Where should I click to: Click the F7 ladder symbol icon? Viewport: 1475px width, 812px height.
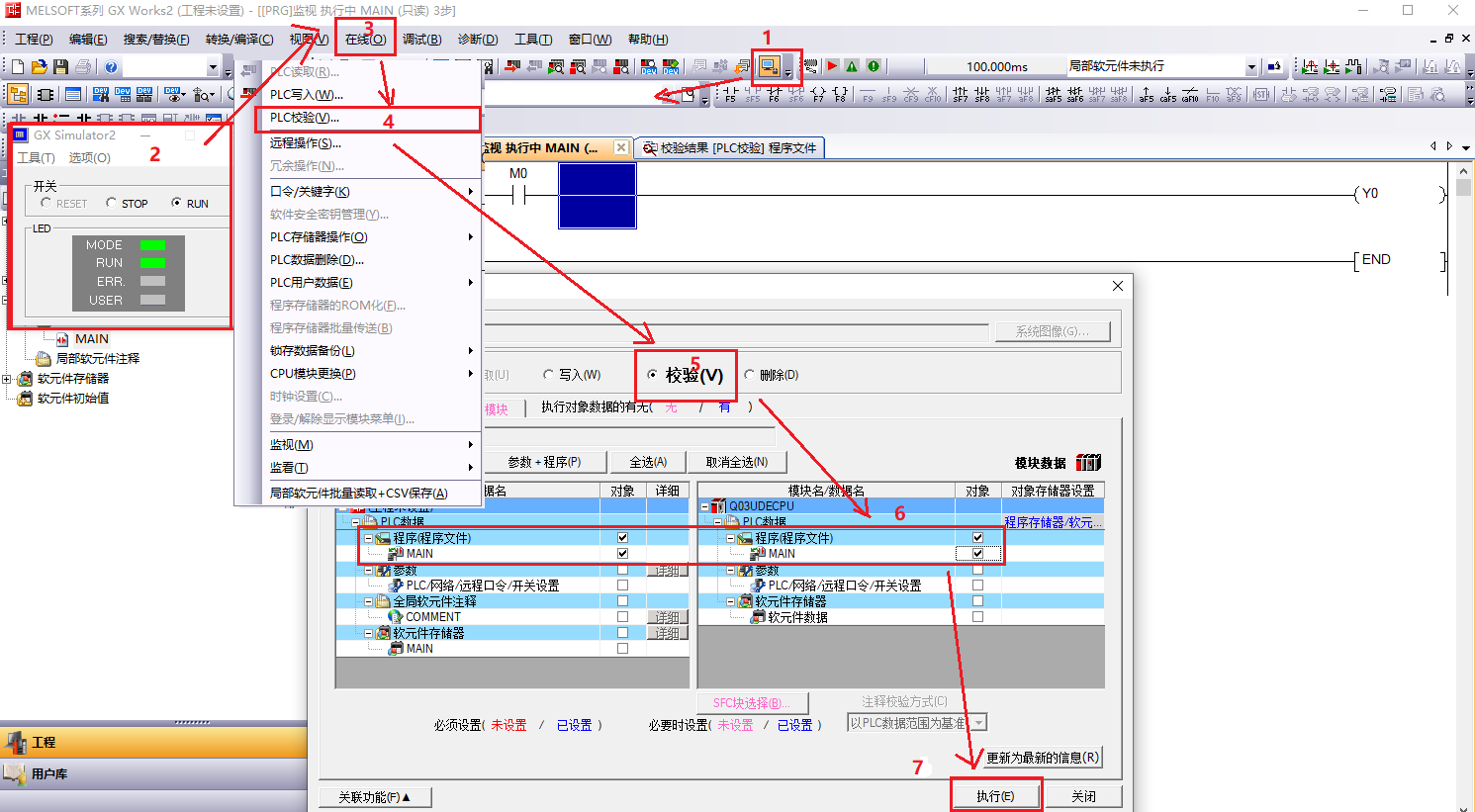tap(818, 95)
